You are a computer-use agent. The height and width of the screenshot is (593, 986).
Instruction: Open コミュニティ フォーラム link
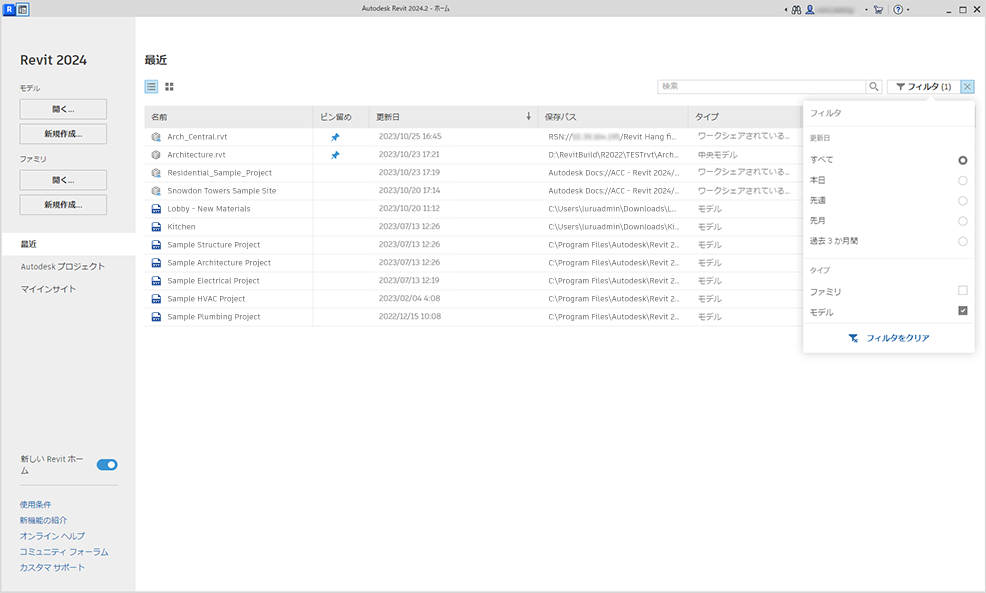pos(64,551)
